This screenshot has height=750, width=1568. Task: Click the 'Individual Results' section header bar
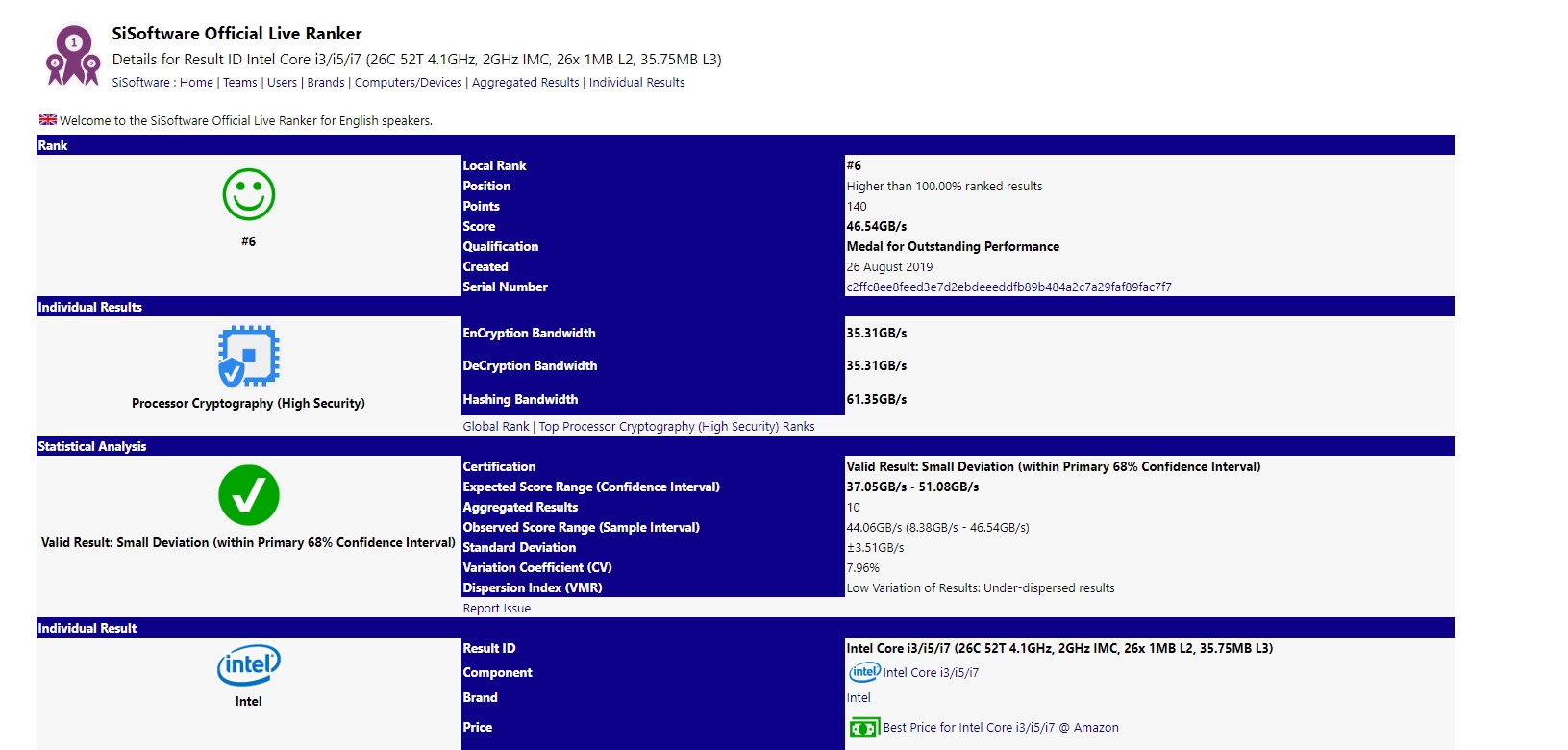[745, 307]
